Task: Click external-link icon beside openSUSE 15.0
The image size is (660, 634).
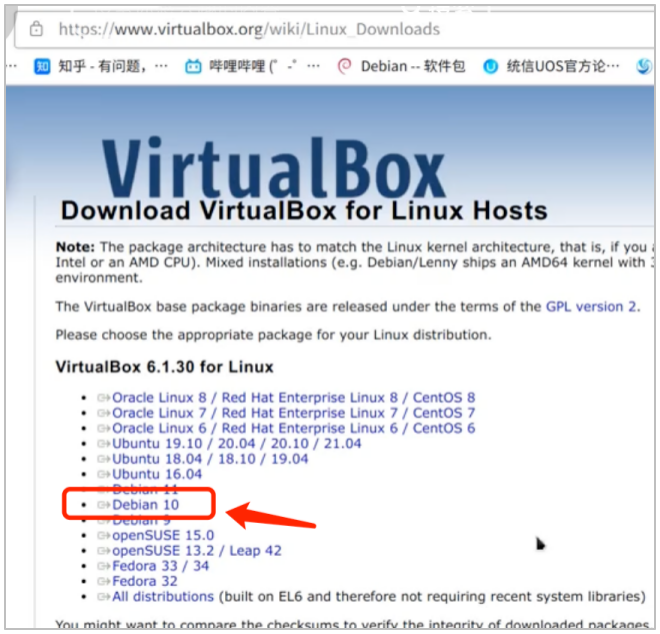Action: tap(104, 535)
